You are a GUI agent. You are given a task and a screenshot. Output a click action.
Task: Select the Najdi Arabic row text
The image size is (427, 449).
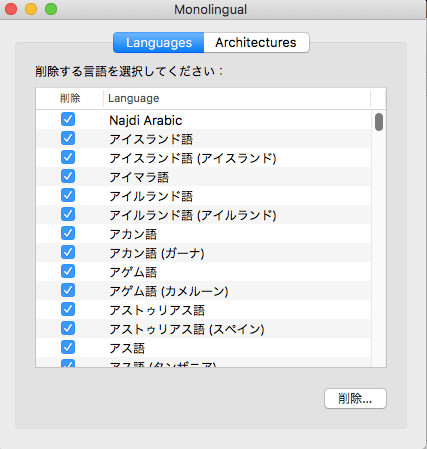point(146,120)
